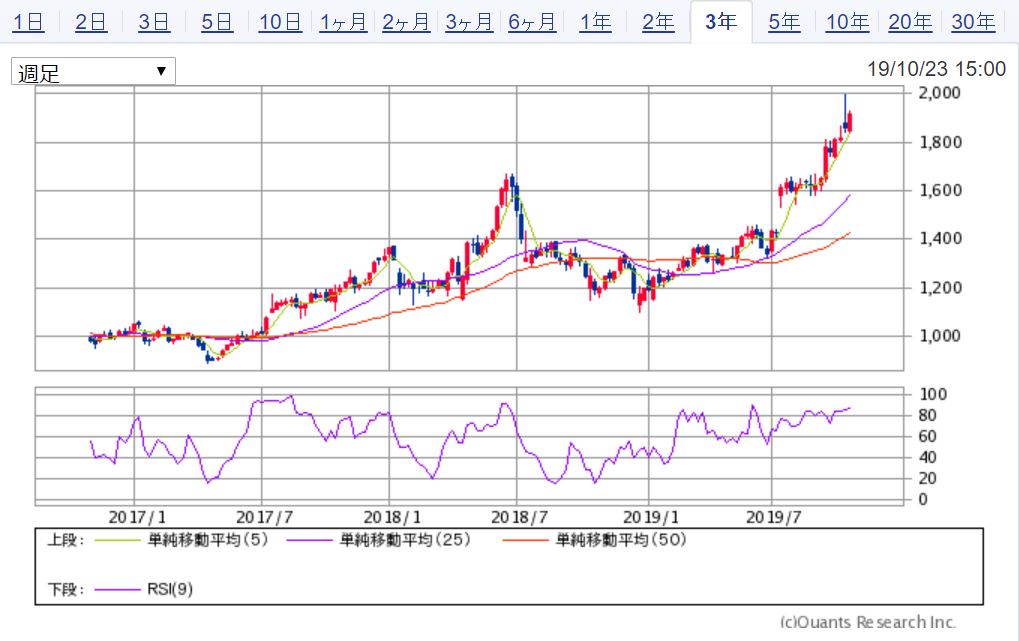
Task: Select the 10日 period tab
Action: click(280, 22)
